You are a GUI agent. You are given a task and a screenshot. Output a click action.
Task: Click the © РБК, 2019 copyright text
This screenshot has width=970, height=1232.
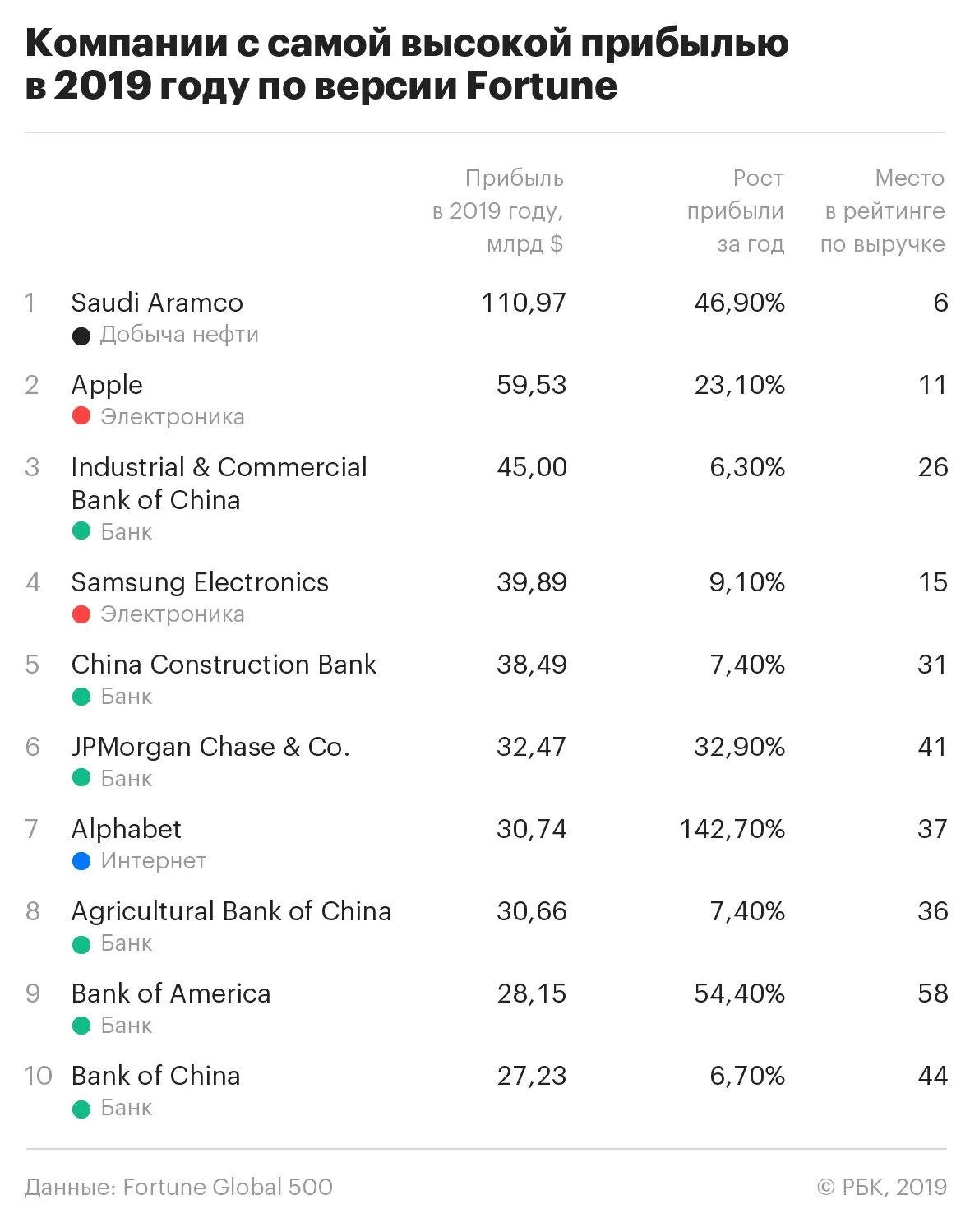[882, 1187]
